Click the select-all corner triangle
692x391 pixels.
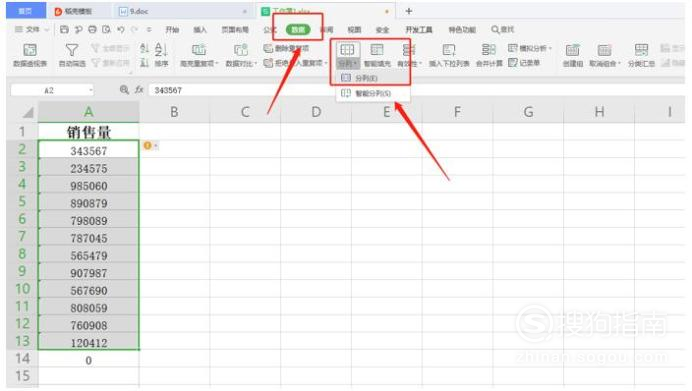coord(28,113)
